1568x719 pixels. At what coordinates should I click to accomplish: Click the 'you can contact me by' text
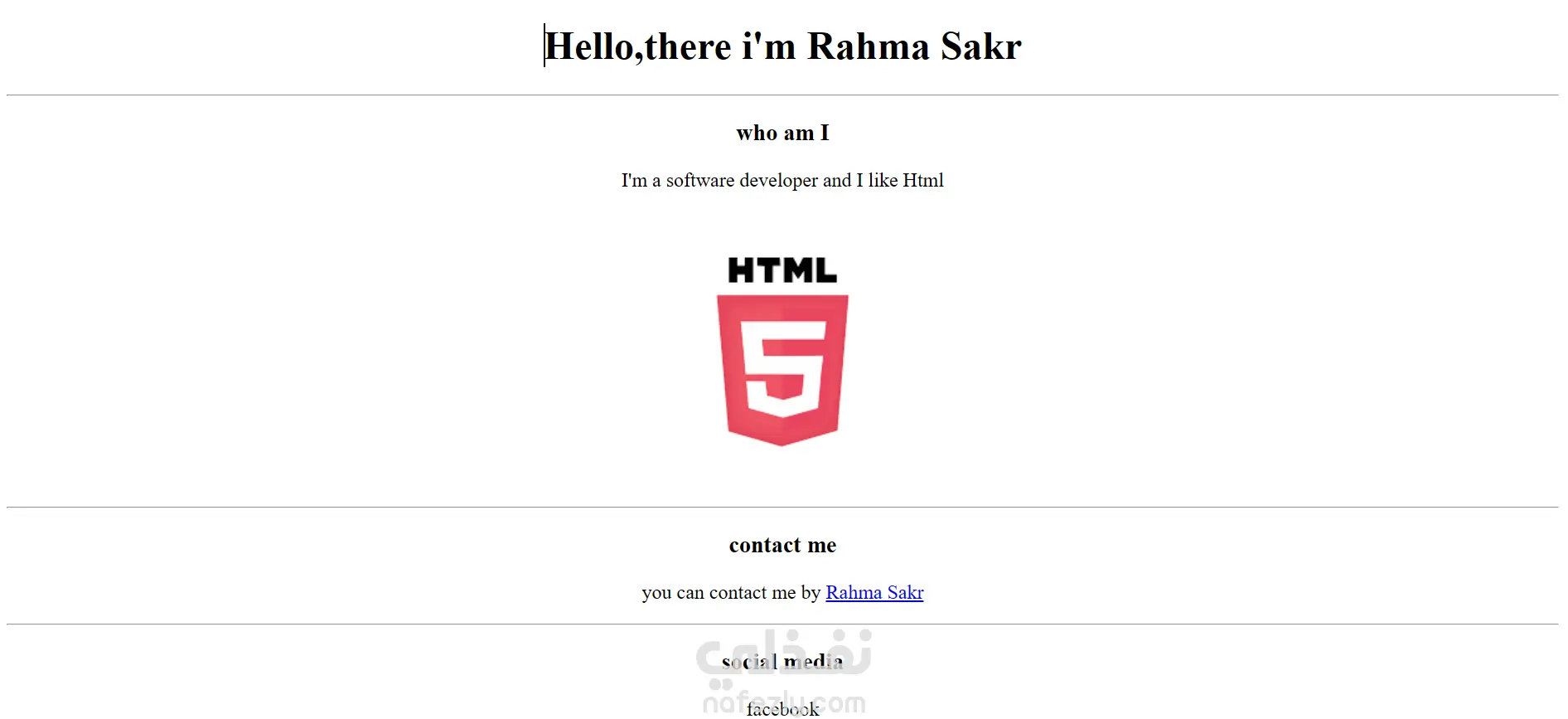click(x=731, y=592)
